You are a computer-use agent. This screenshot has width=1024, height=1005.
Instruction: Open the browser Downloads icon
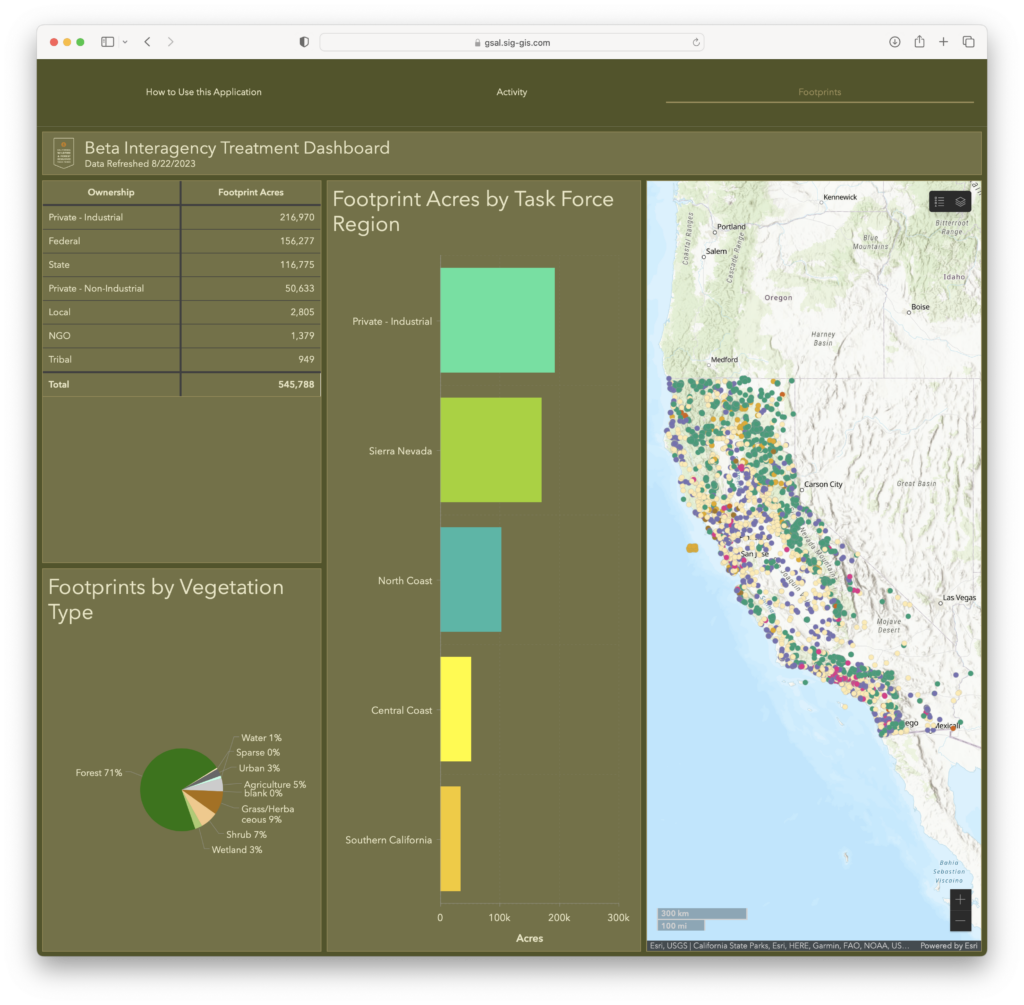coord(893,42)
